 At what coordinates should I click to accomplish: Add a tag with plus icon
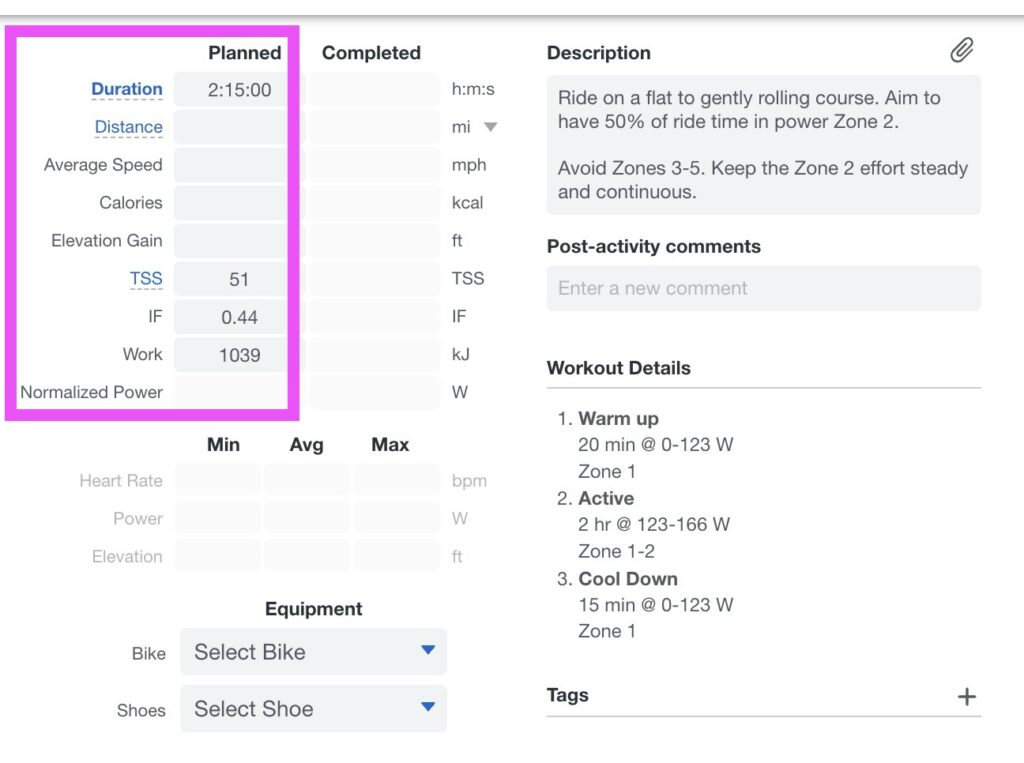point(966,697)
